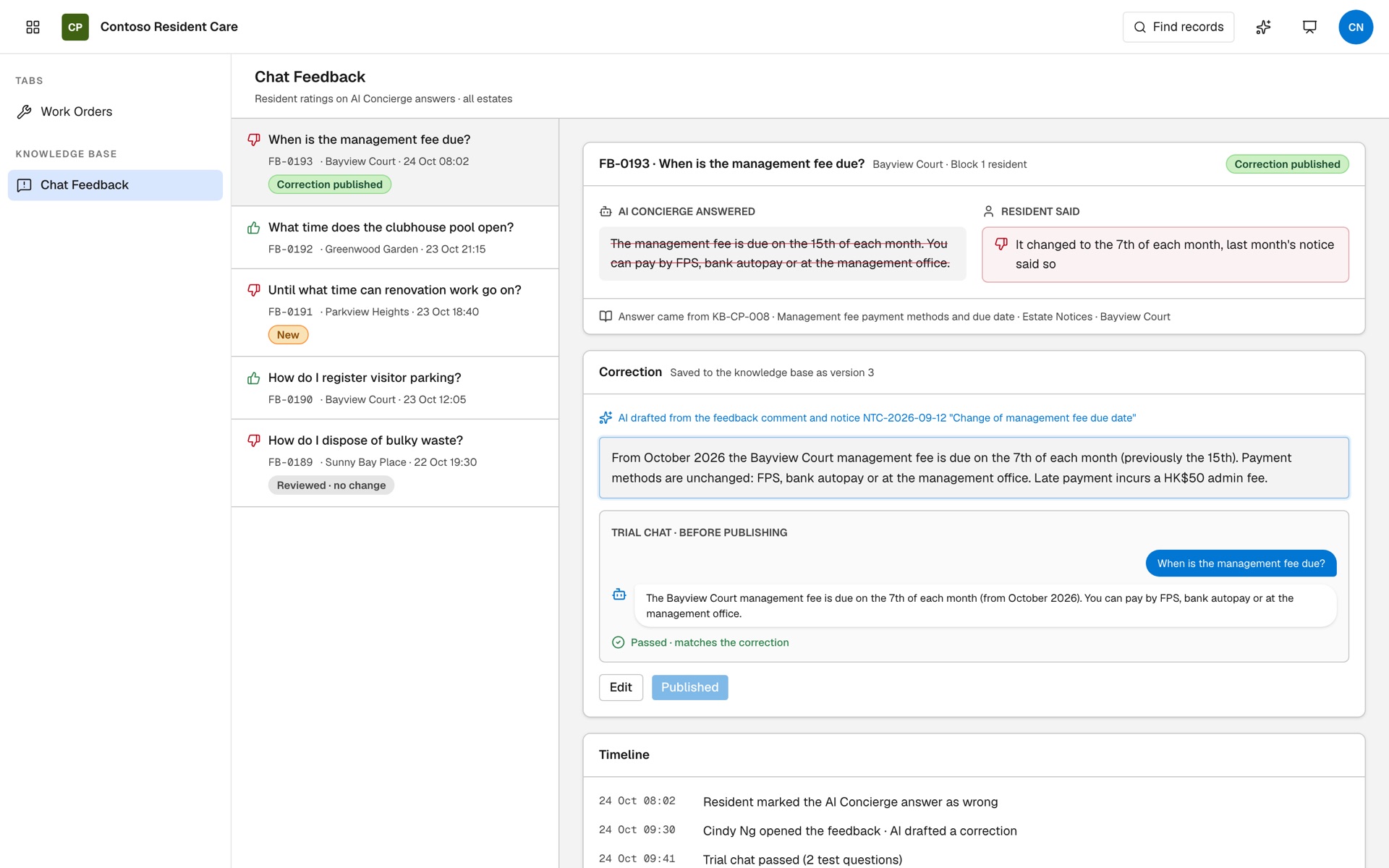Click the Edit button

tap(621, 687)
